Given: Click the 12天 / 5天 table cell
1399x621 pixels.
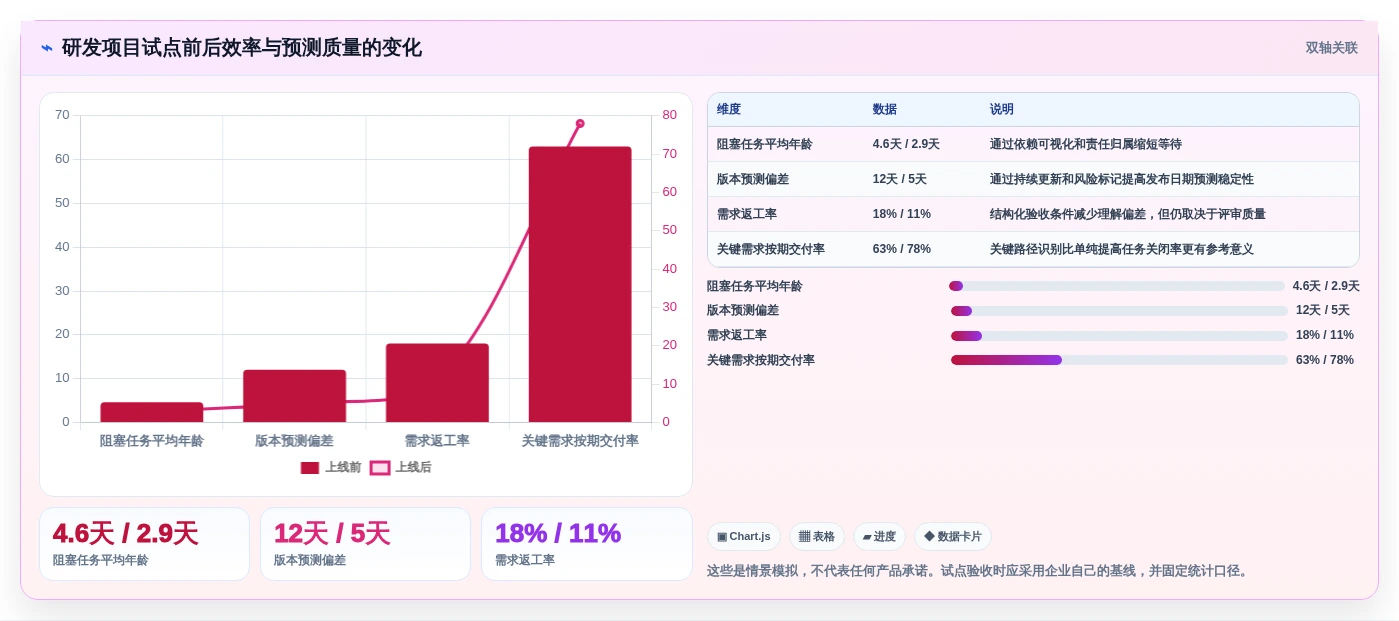Looking at the screenshot, I should tap(900, 179).
